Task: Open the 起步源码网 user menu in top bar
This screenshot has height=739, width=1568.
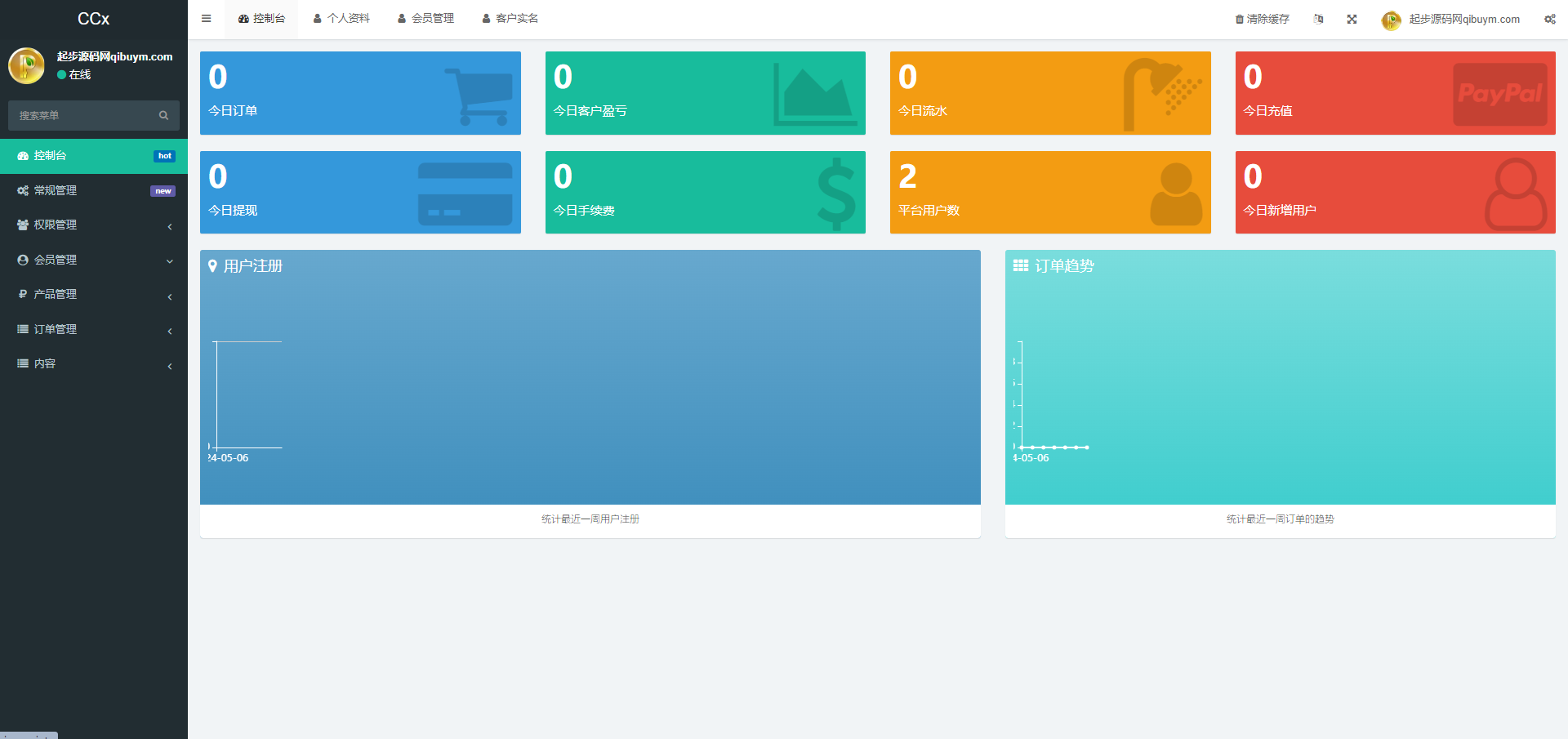Action: pos(1451,19)
